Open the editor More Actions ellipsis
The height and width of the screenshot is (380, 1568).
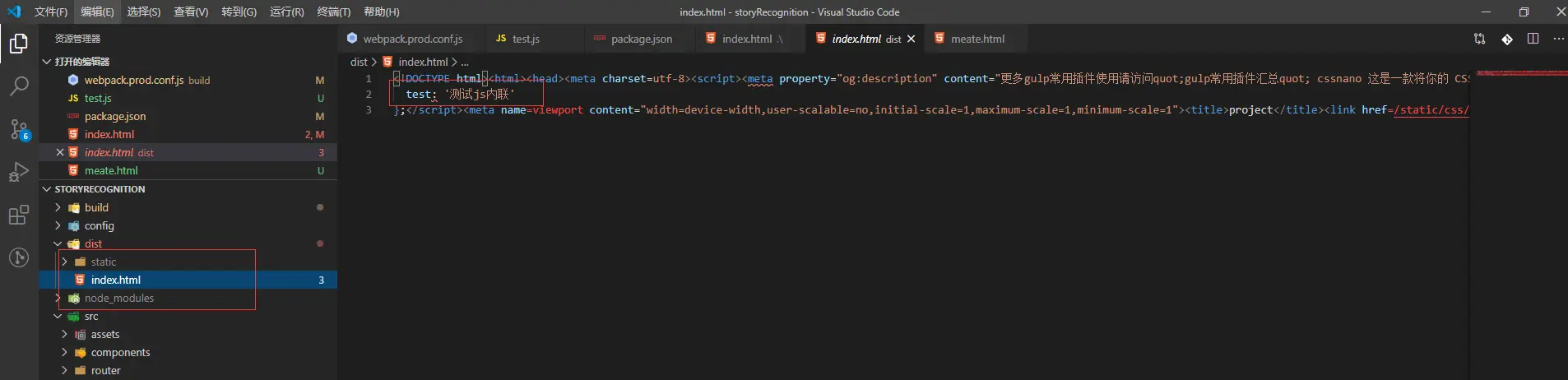pyautogui.click(x=1558, y=39)
